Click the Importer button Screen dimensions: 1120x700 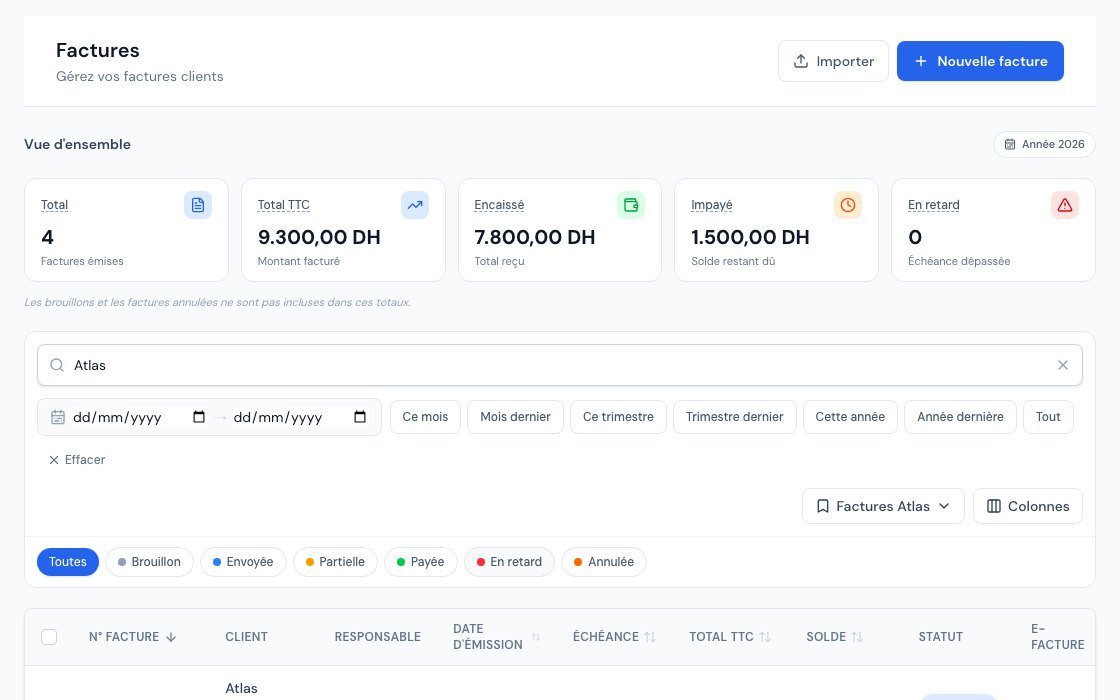(x=833, y=61)
